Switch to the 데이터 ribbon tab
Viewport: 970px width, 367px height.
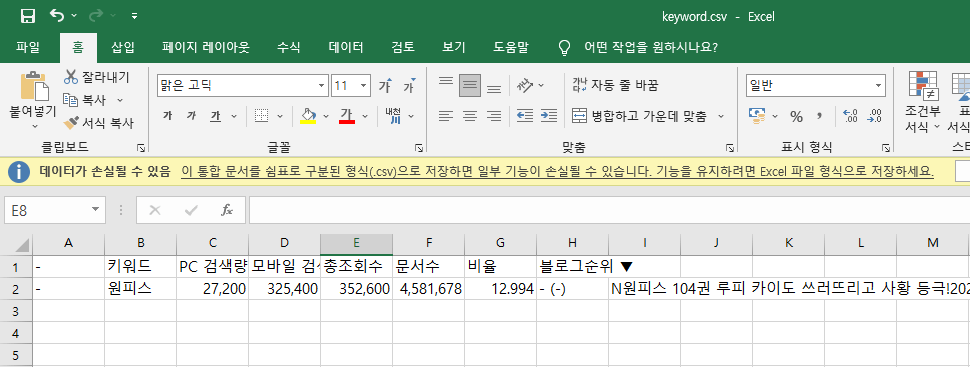346,48
